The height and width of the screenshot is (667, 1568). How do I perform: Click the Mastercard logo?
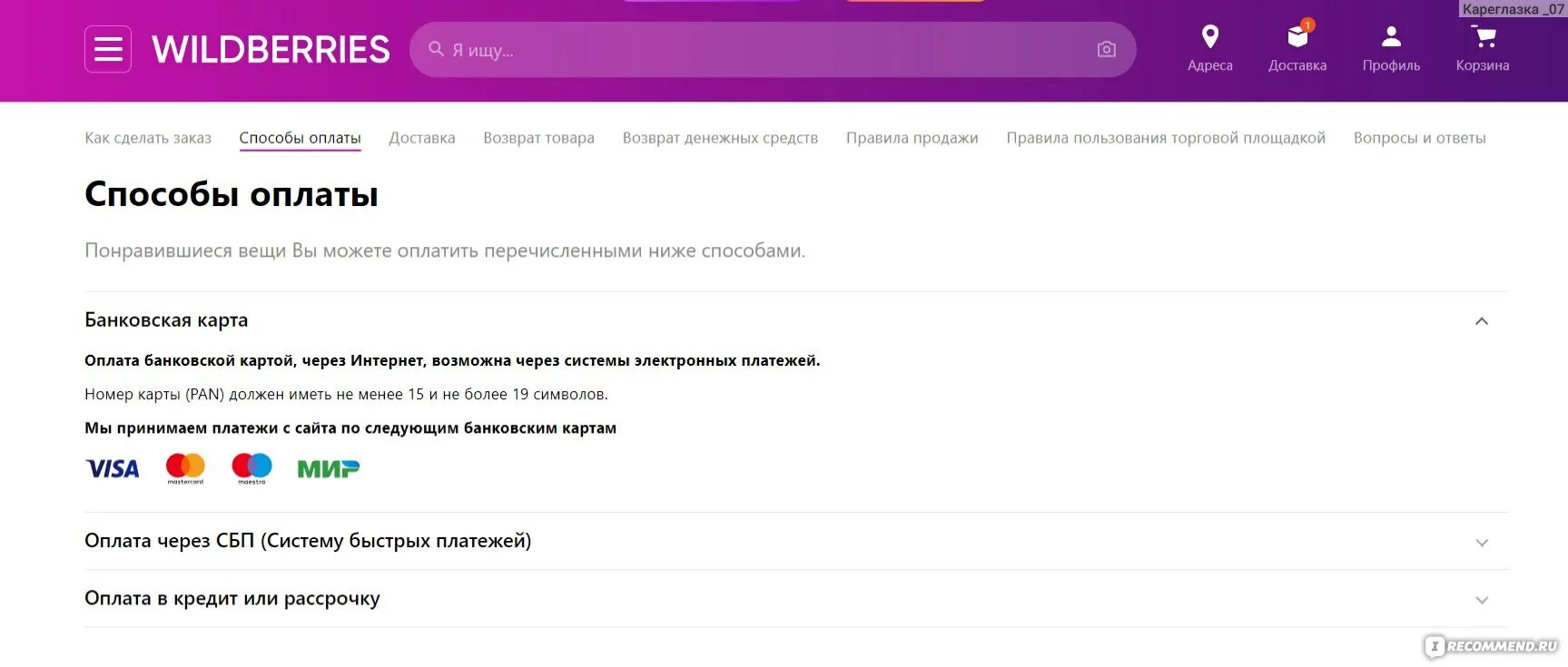(185, 468)
